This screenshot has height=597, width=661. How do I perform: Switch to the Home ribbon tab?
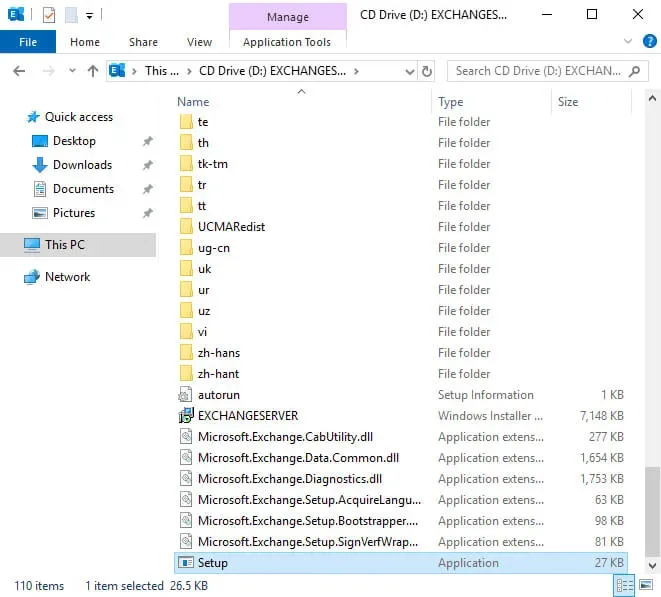click(85, 42)
